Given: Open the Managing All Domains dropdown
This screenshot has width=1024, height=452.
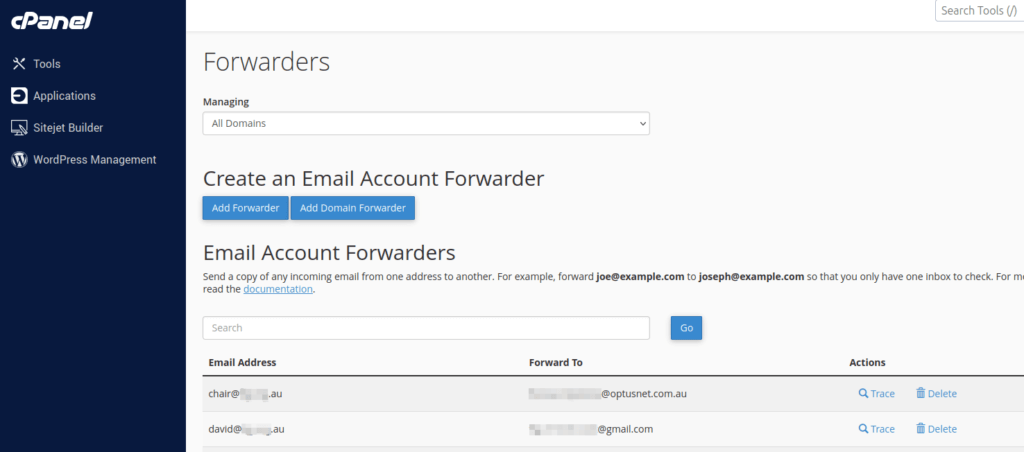Looking at the screenshot, I should 426,124.
